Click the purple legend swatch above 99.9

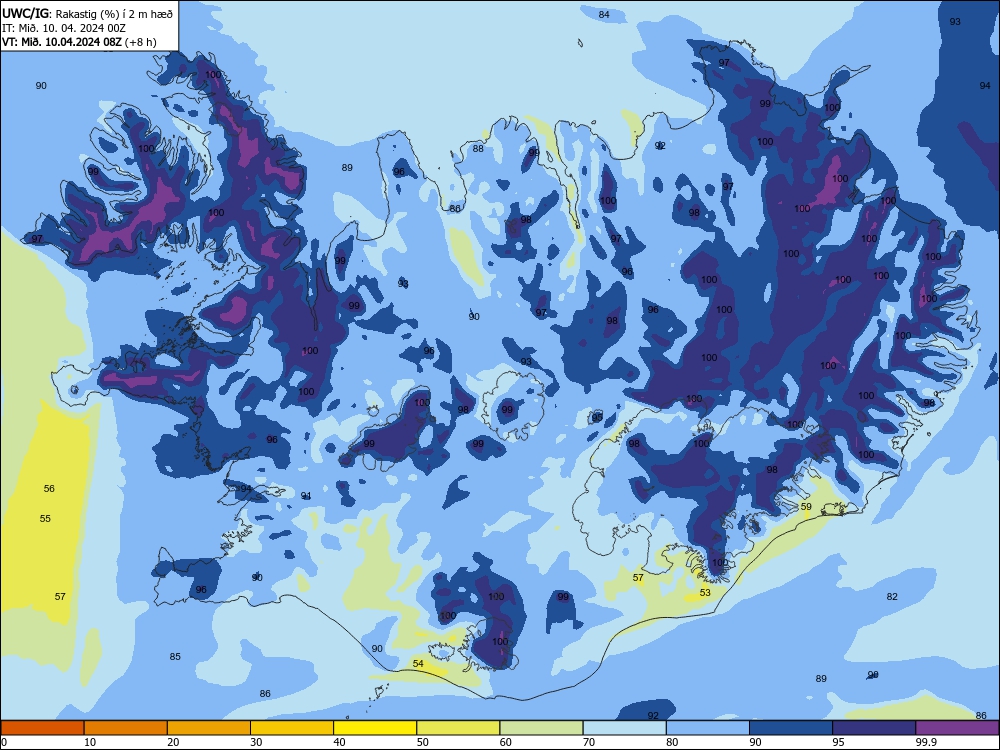click(x=957, y=728)
